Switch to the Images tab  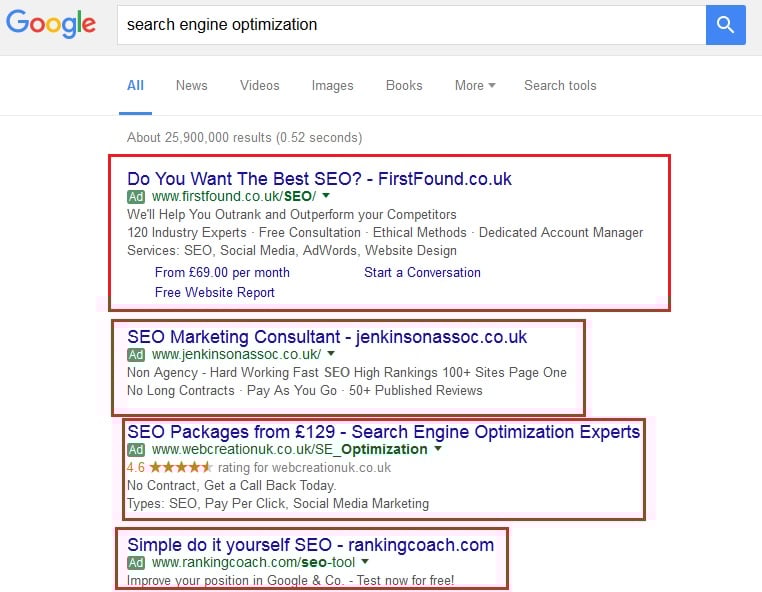pyautogui.click(x=332, y=86)
